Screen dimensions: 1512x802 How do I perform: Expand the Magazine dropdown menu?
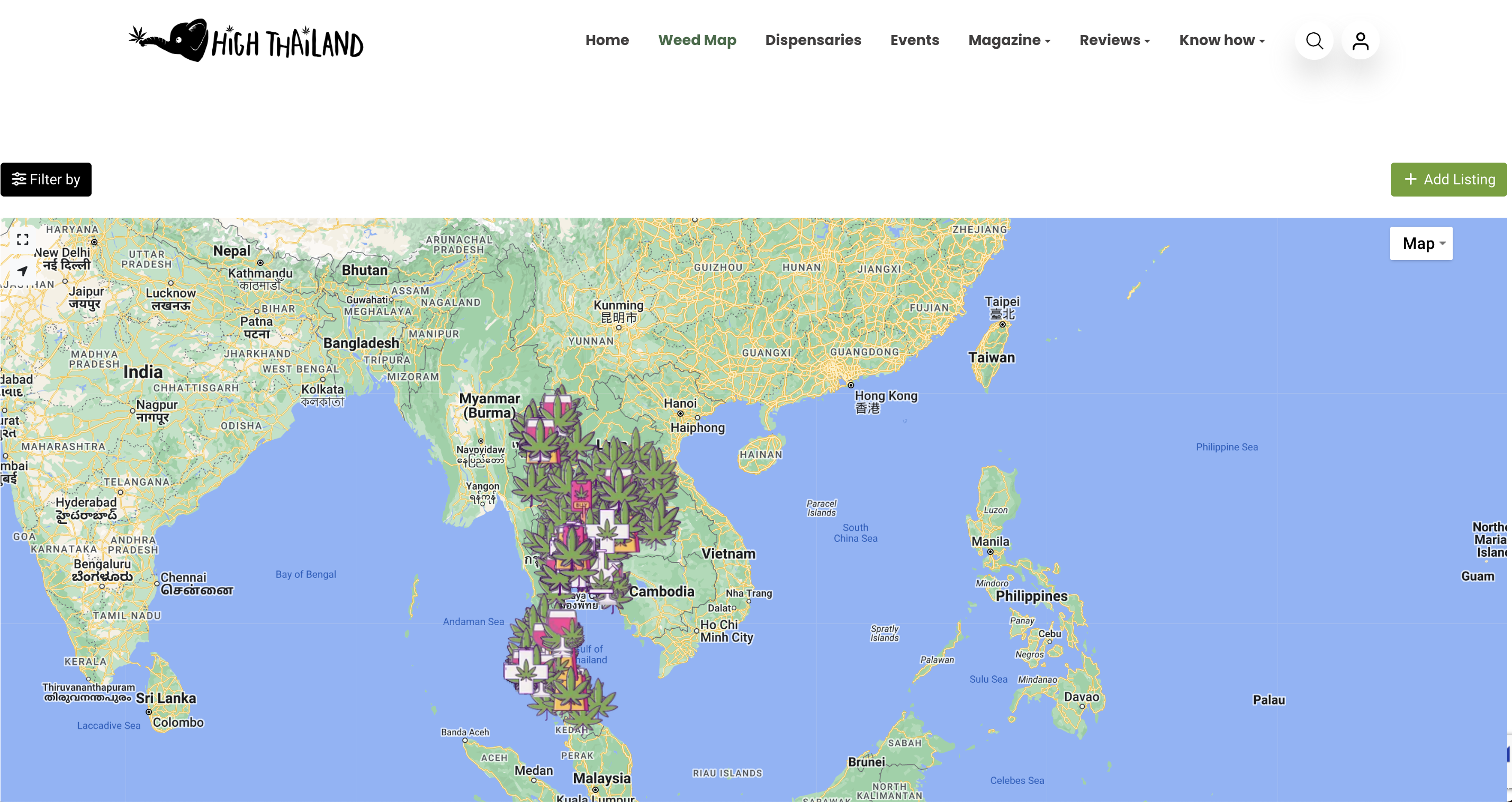pyautogui.click(x=1009, y=40)
